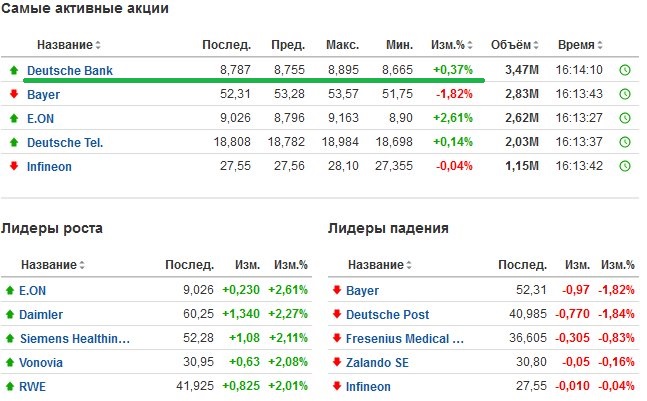Click red down arrow beside Deutsche Post

click(337, 314)
